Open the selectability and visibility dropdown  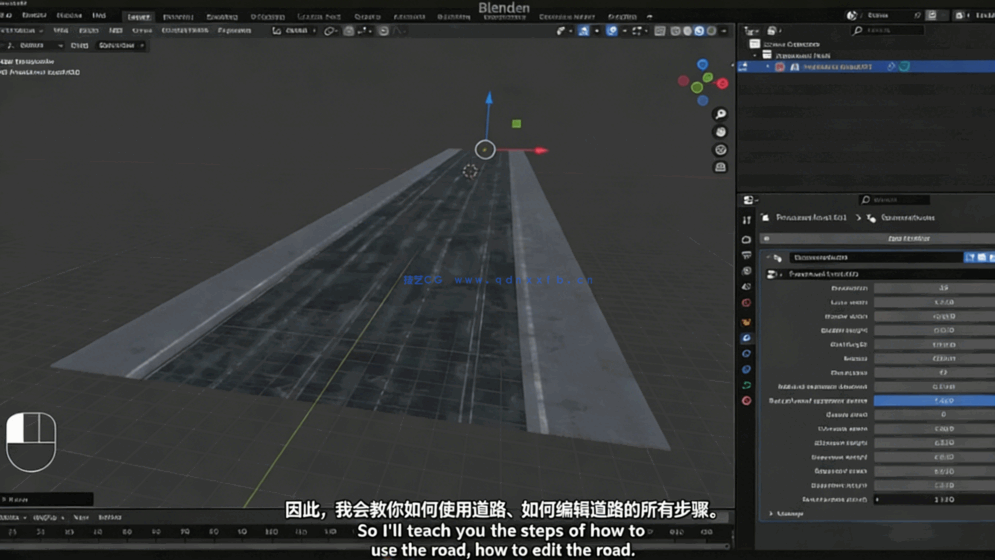click(563, 30)
